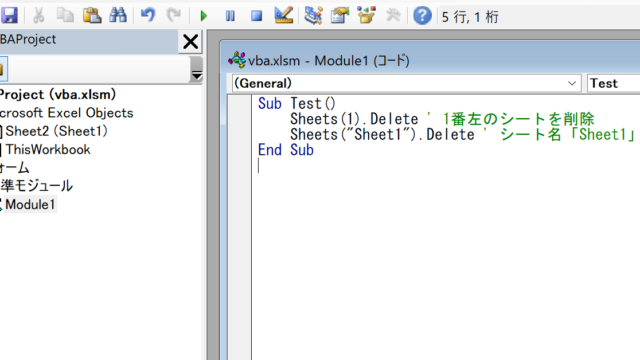The width and height of the screenshot is (640, 360).
Task: Open the Object Browser icon
Action: (x=366, y=16)
